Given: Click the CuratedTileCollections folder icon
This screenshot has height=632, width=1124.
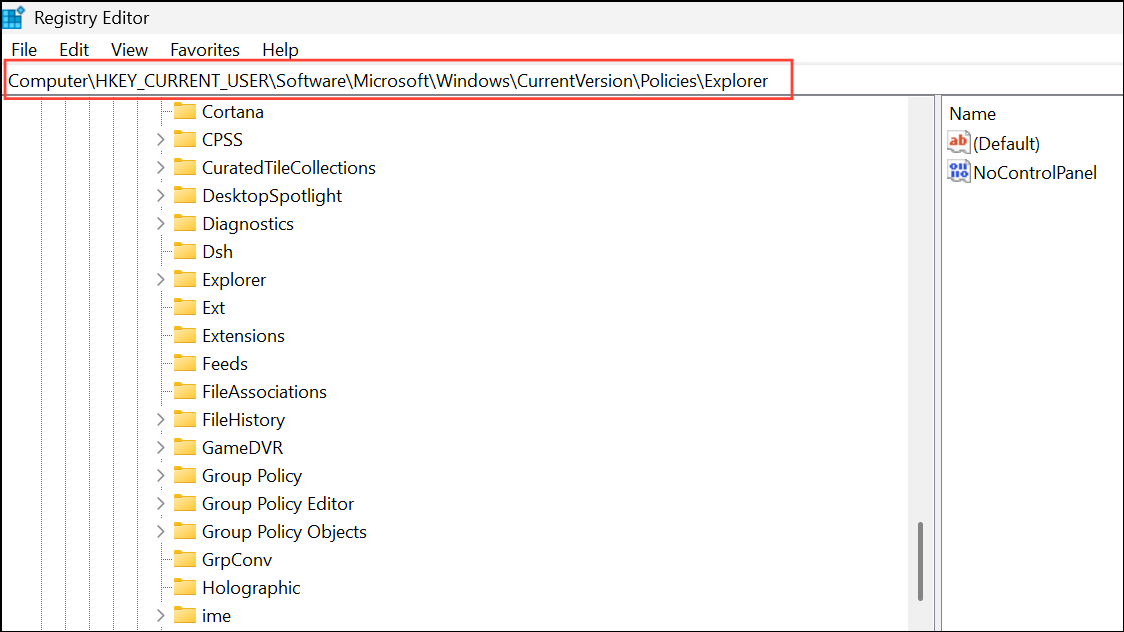Looking at the screenshot, I should (x=185, y=167).
